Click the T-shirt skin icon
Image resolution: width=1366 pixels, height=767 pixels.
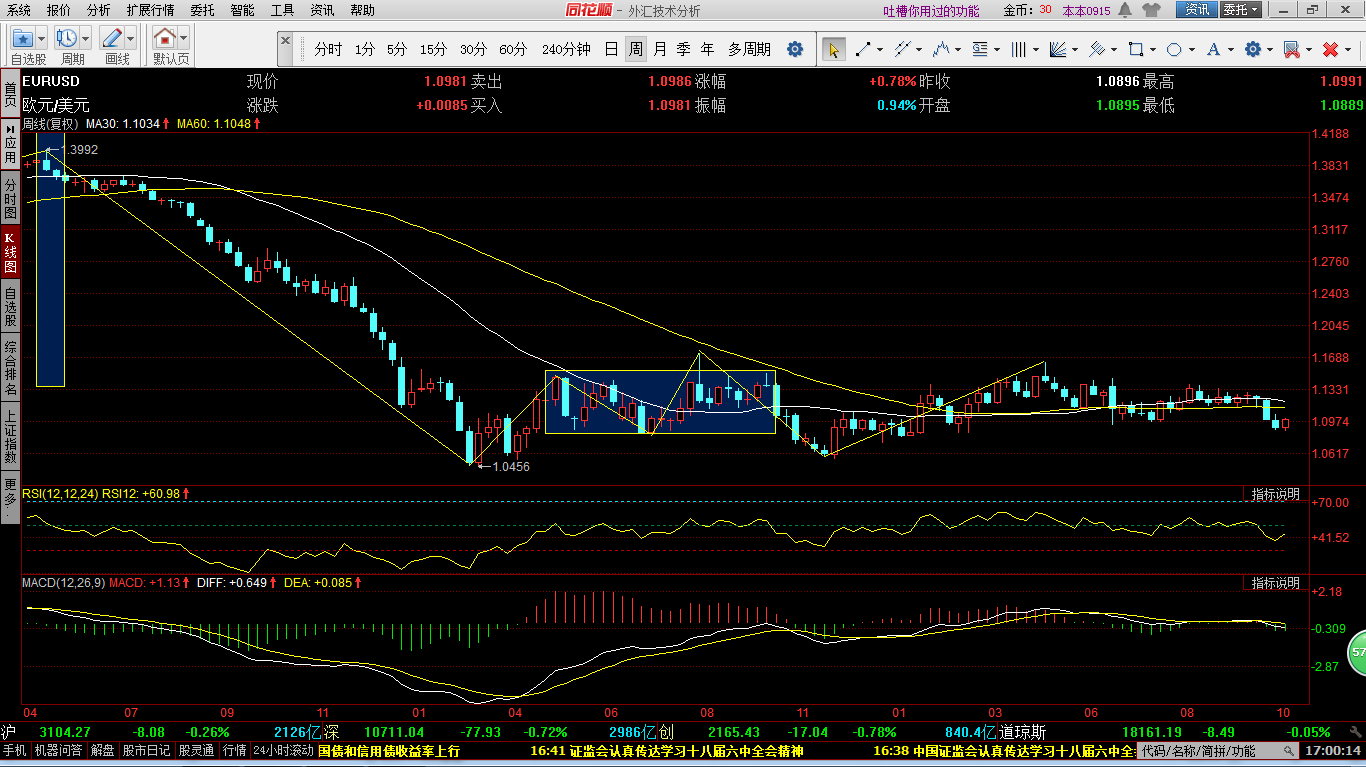click(1151, 10)
